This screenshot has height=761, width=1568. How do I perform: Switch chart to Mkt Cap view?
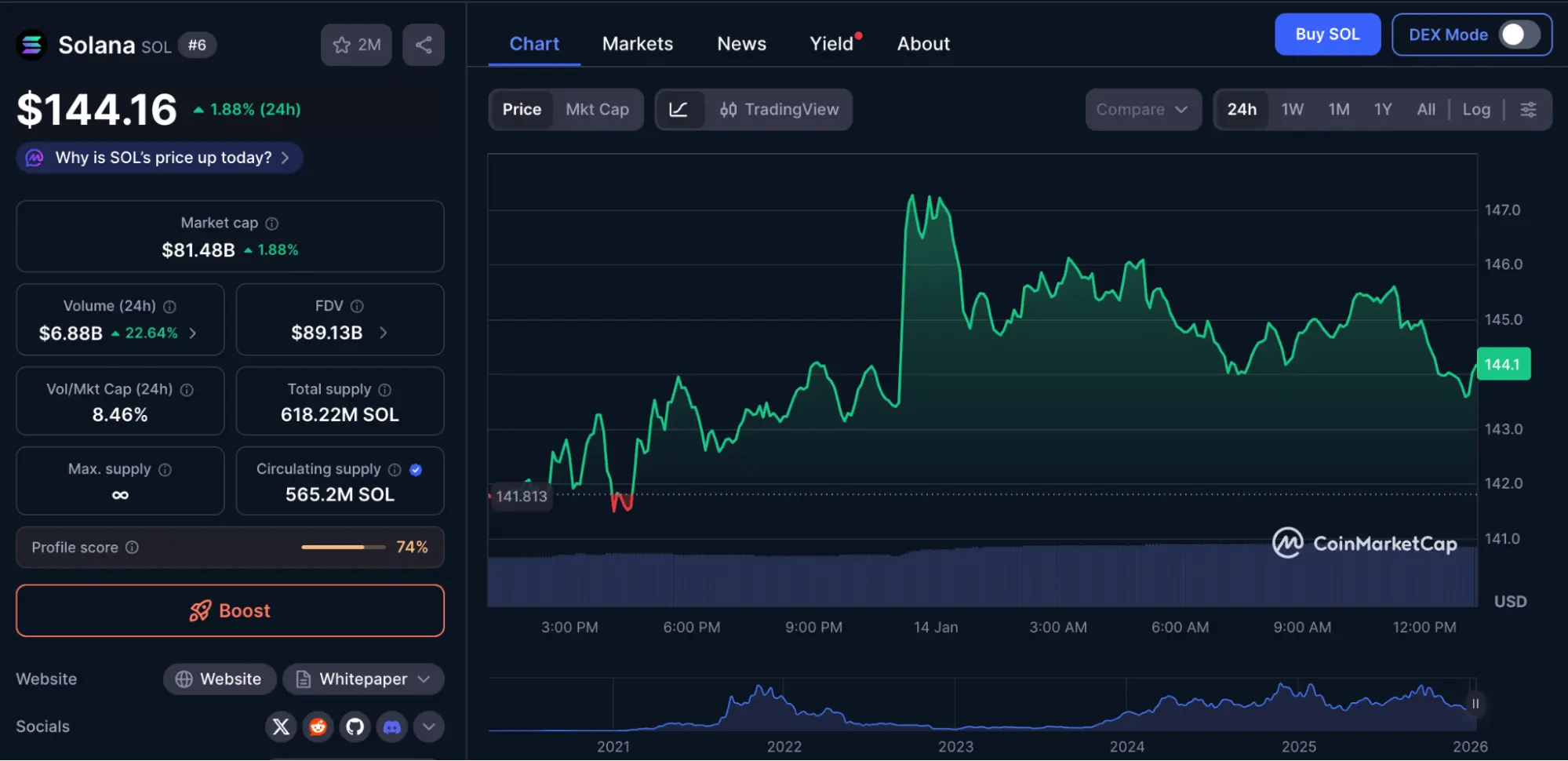pyautogui.click(x=598, y=109)
